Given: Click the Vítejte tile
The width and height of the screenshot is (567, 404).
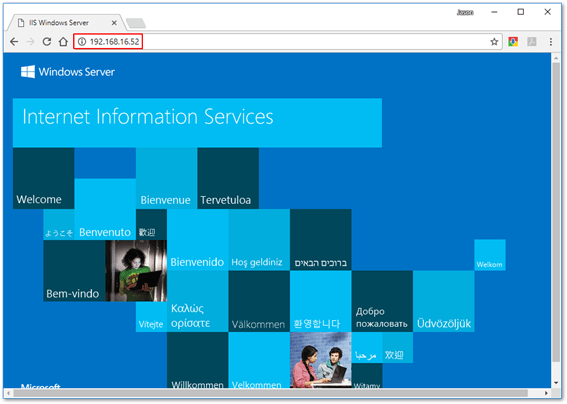Looking at the screenshot, I should pyautogui.click(x=151, y=317).
